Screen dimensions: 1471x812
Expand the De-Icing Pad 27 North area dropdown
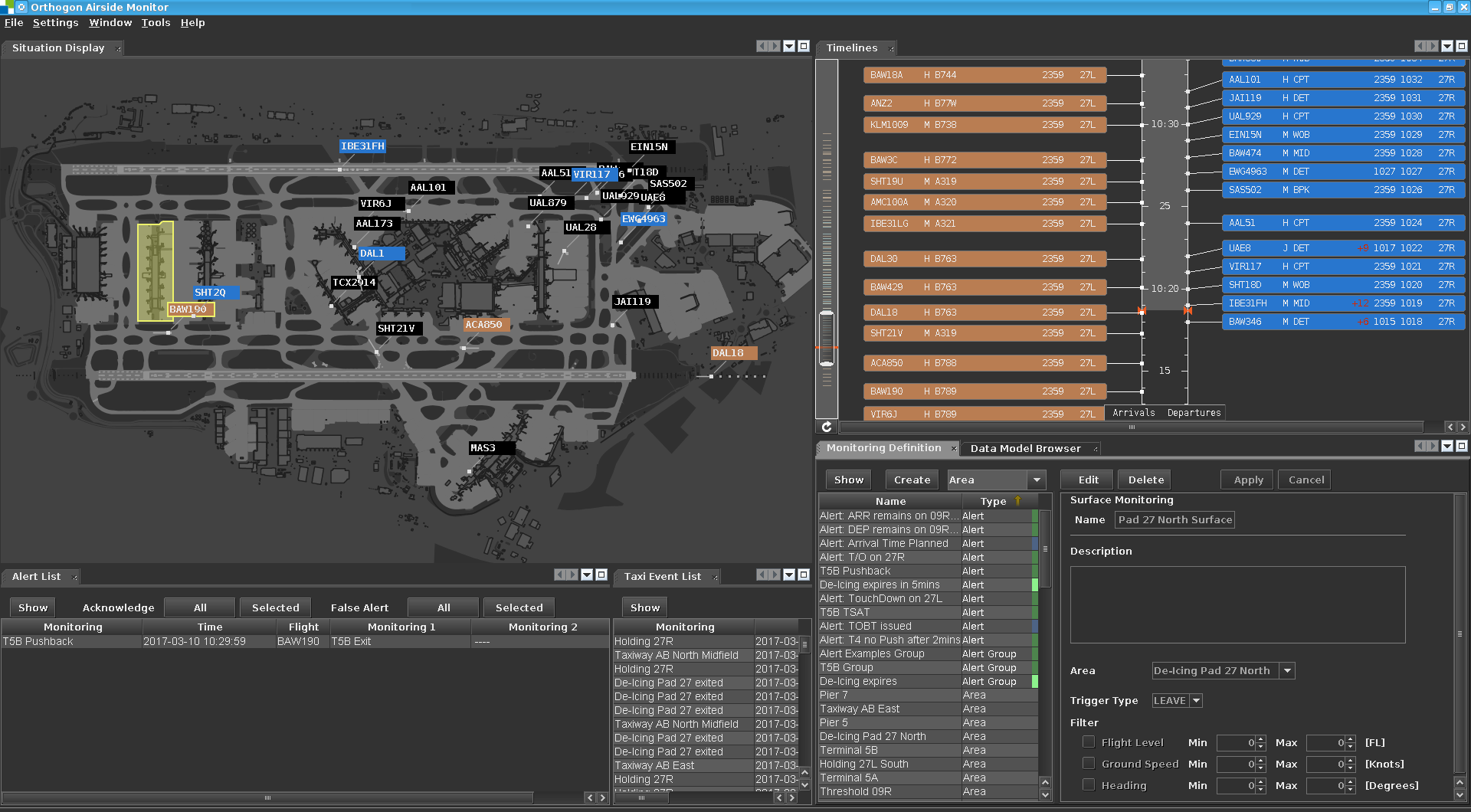tap(1287, 670)
